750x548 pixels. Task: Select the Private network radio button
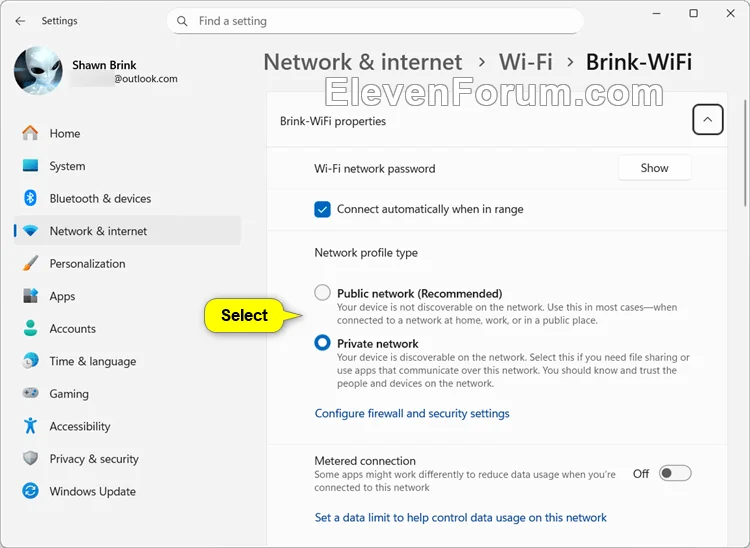tap(322, 343)
